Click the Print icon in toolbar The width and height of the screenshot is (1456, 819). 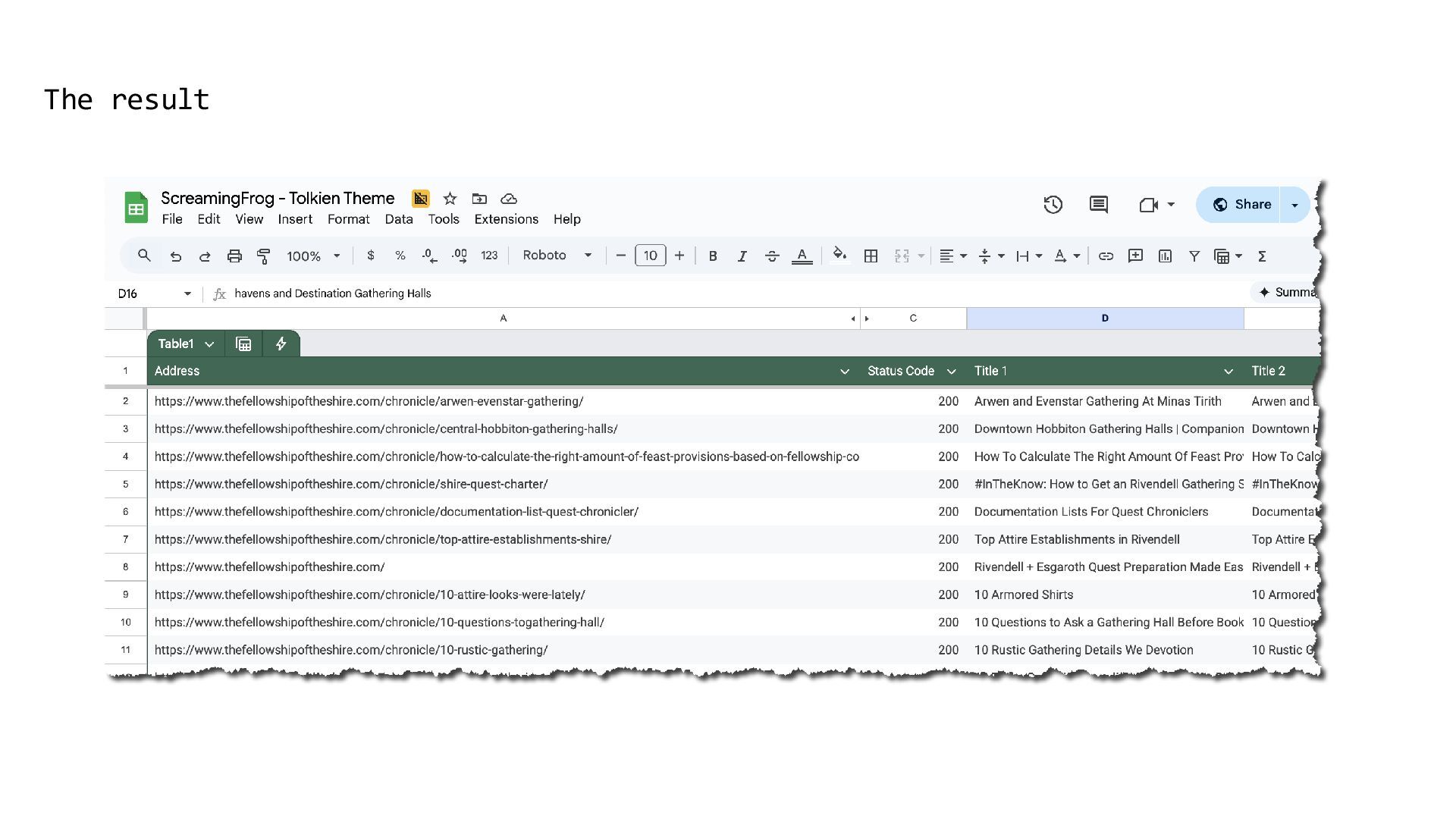pos(234,256)
